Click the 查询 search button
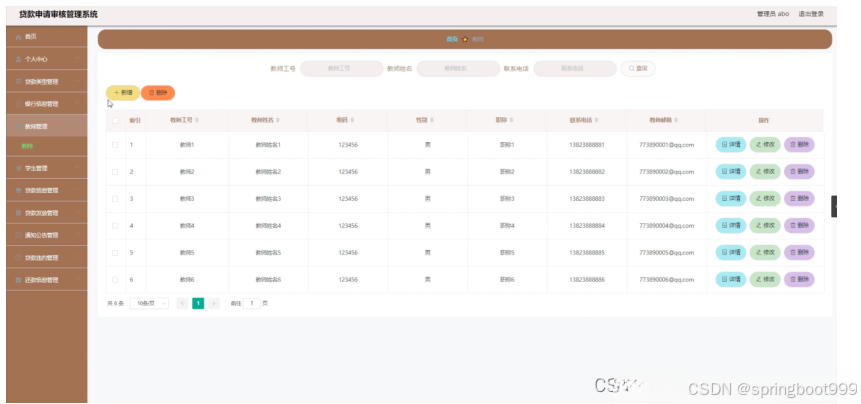Screen dimensions: 861x404 638,69
